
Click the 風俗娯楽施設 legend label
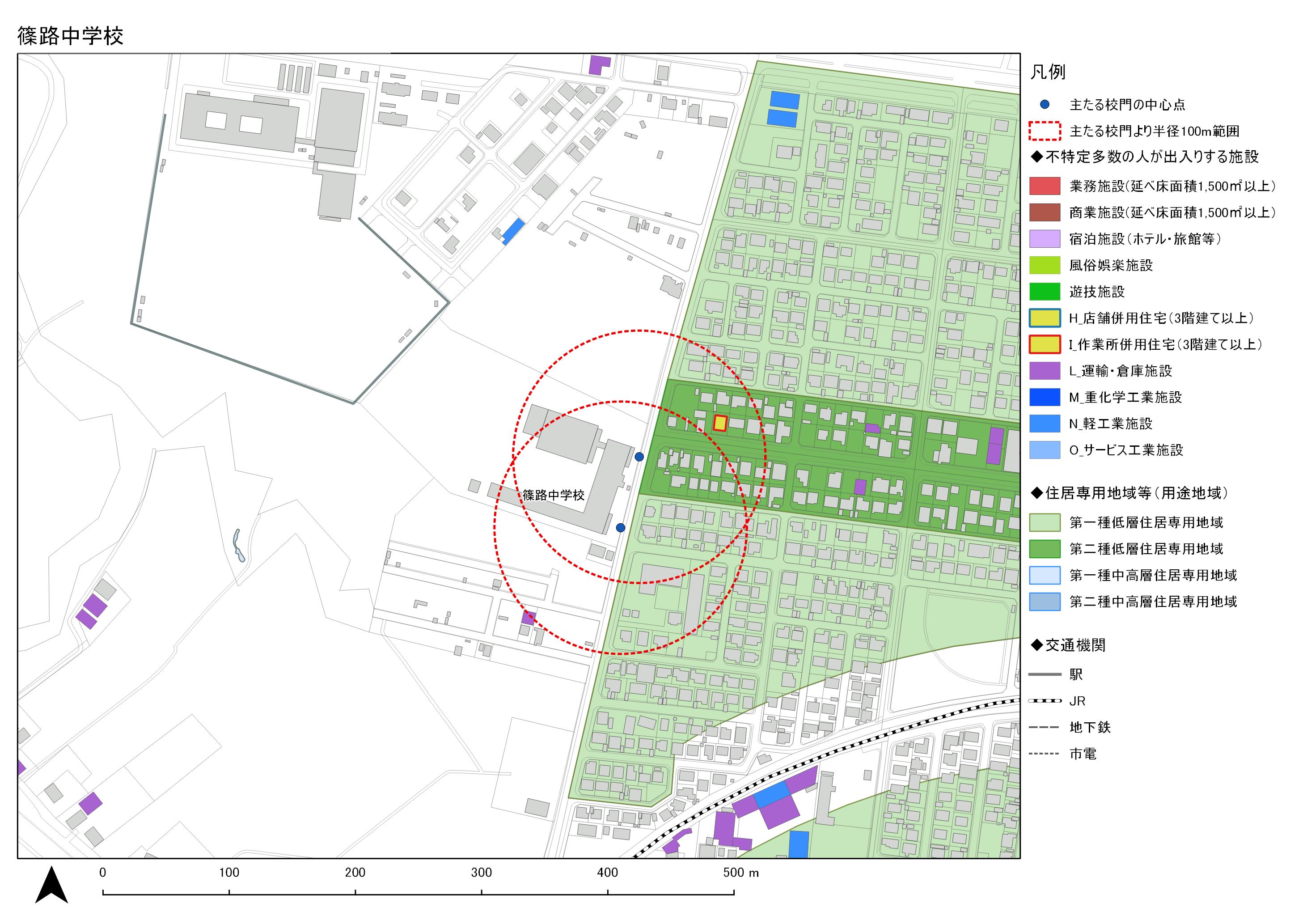tap(1111, 265)
